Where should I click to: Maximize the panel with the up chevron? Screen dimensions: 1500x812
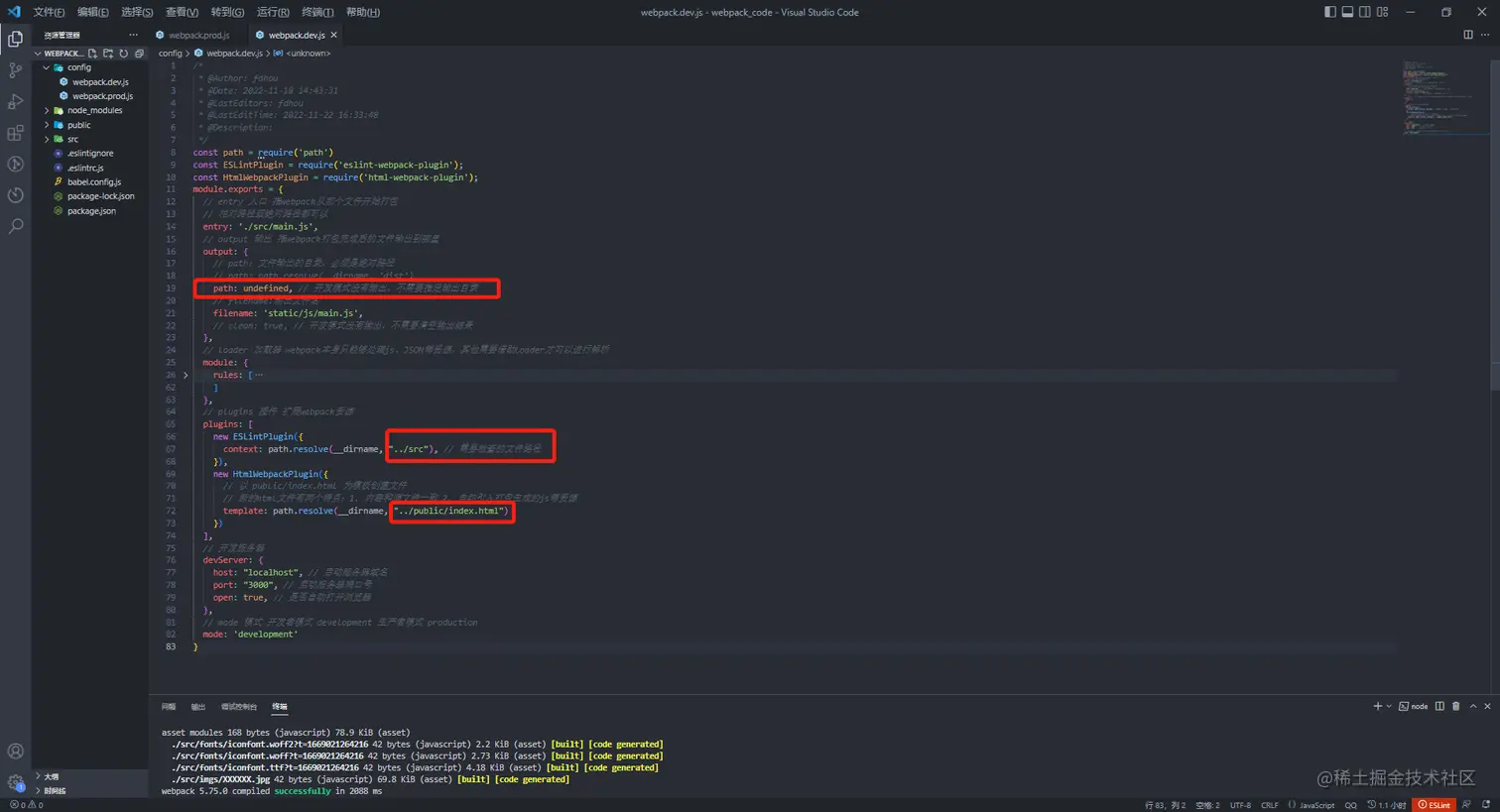coord(1473,706)
